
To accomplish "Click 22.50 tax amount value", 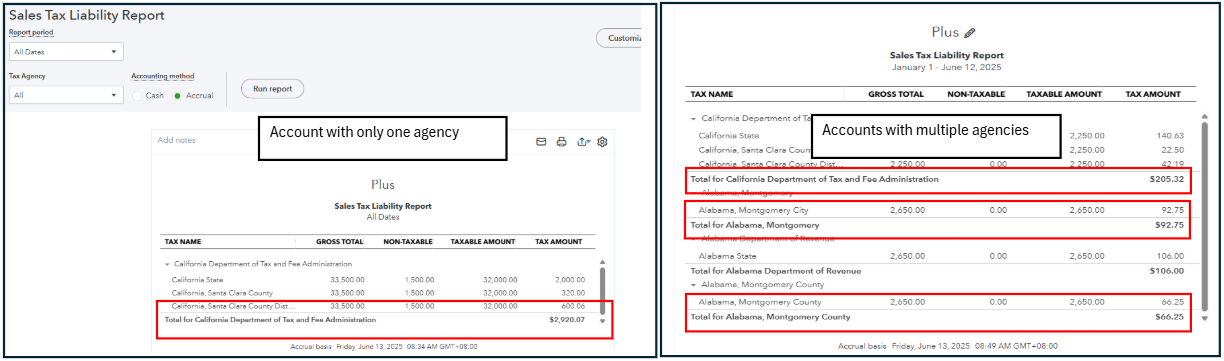I will [1173, 149].
